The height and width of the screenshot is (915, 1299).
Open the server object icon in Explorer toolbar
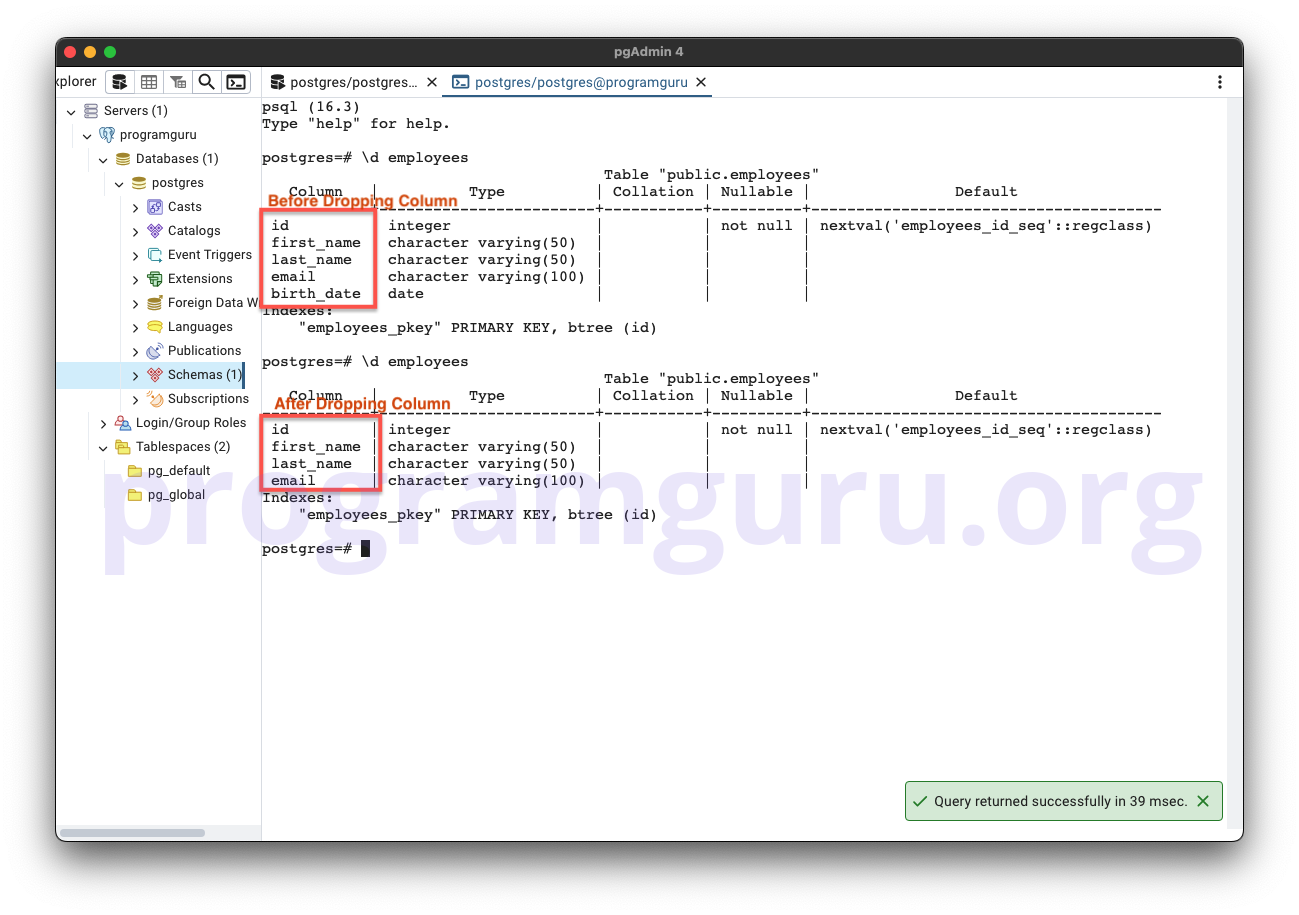pos(119,82)
